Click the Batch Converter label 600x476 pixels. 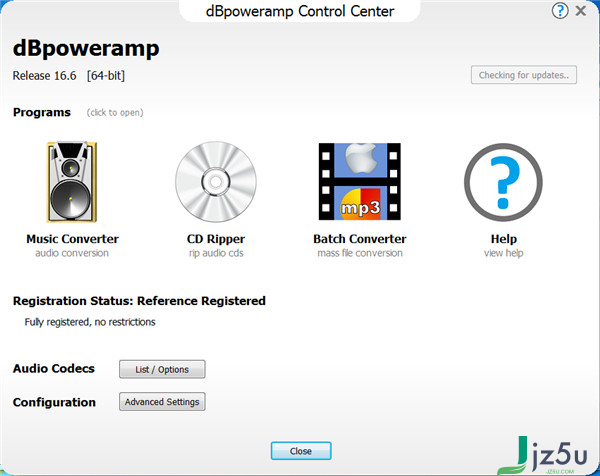[x=360, y=239]
